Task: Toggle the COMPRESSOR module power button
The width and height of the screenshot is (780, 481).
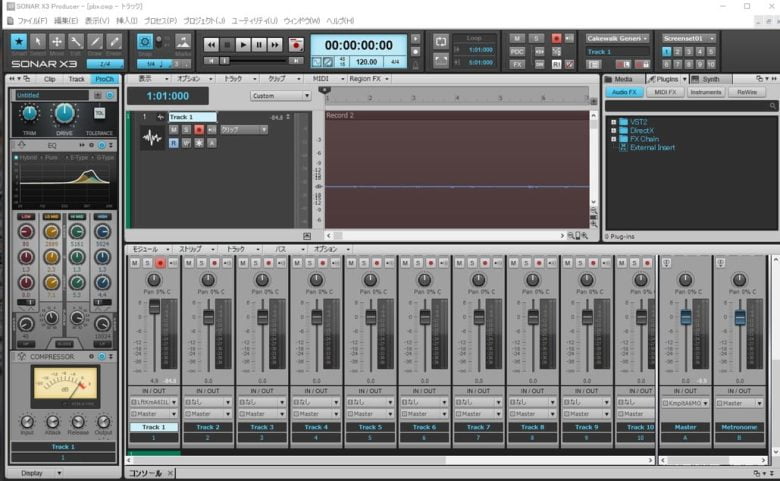Action: [101, 357]
